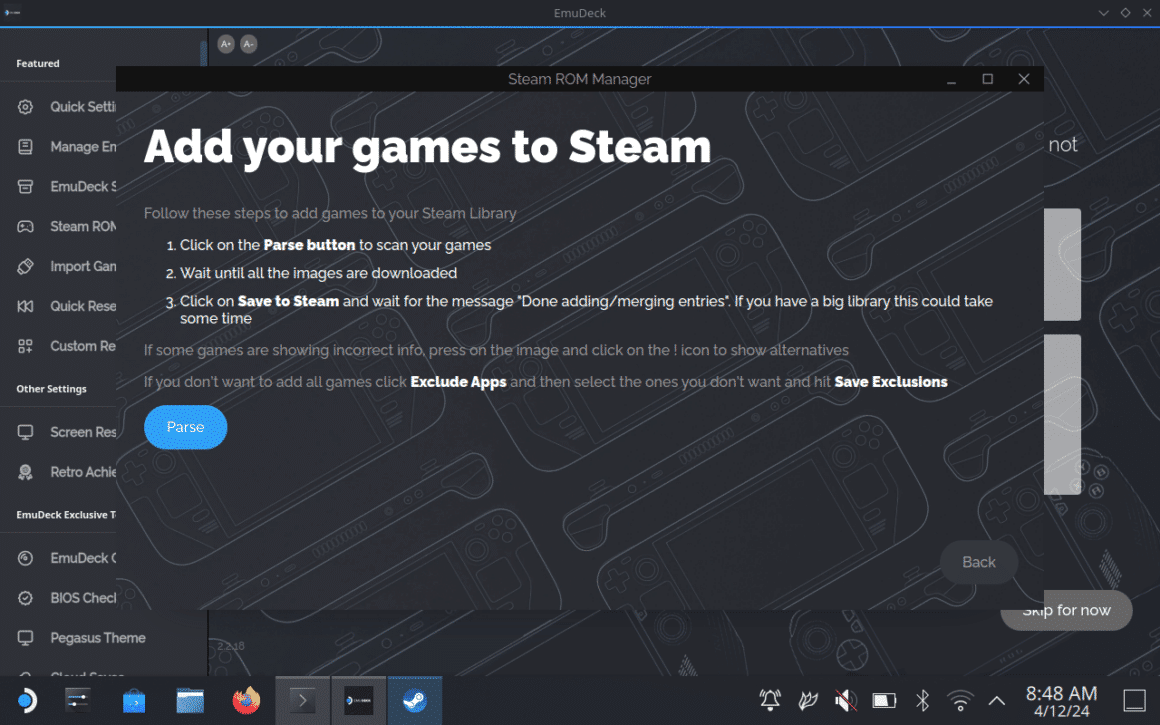Viewport: 1160px width, 725px height.
Task: Open Bluetooth tray icon
Action: (x=922, y=700)
